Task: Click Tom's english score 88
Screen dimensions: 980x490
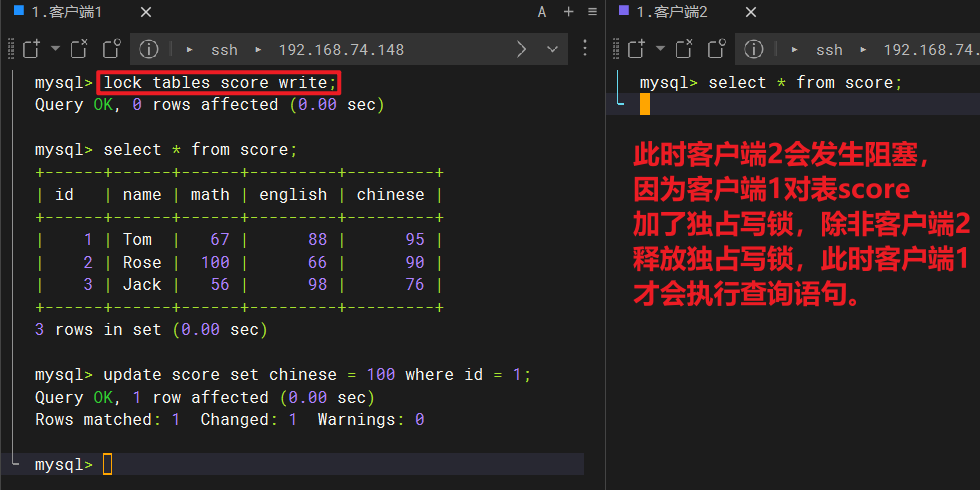Action: 318,240
